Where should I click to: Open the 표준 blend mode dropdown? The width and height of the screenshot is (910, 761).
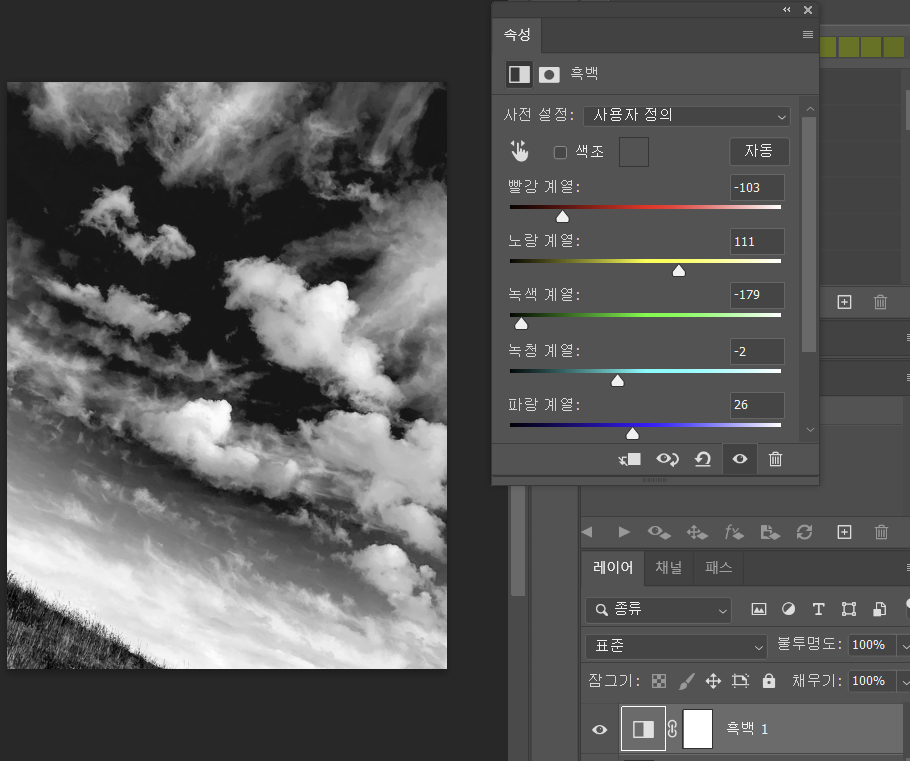click(675, 646)
